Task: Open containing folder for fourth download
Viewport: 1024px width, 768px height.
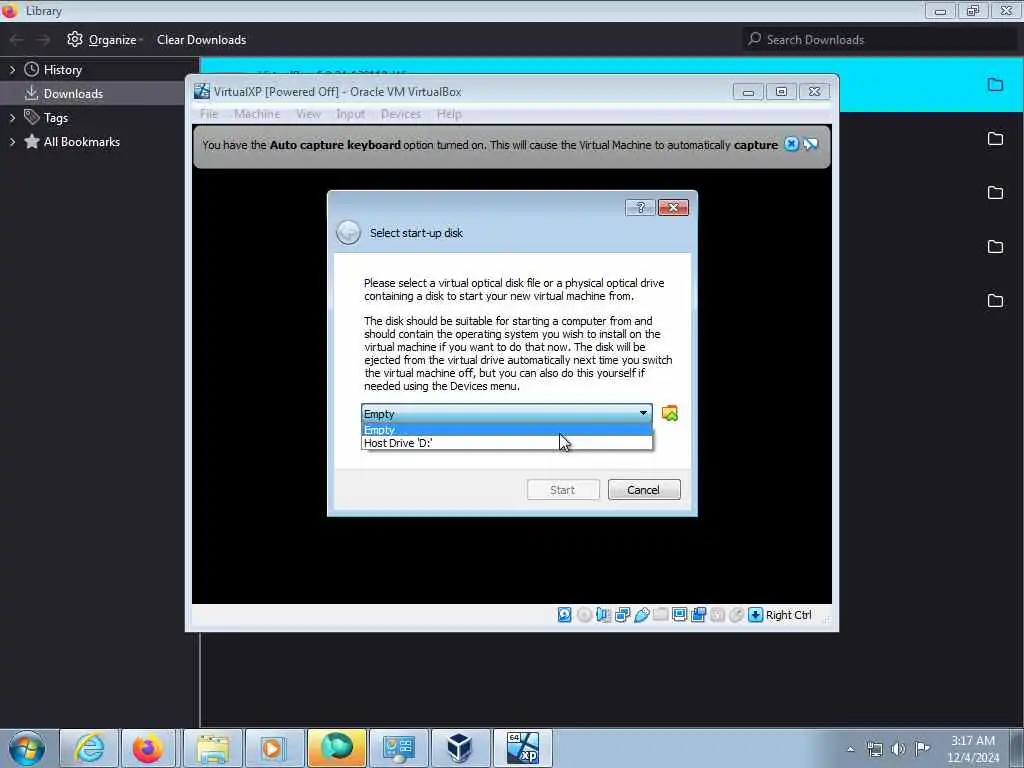Action: click(995, 247)
